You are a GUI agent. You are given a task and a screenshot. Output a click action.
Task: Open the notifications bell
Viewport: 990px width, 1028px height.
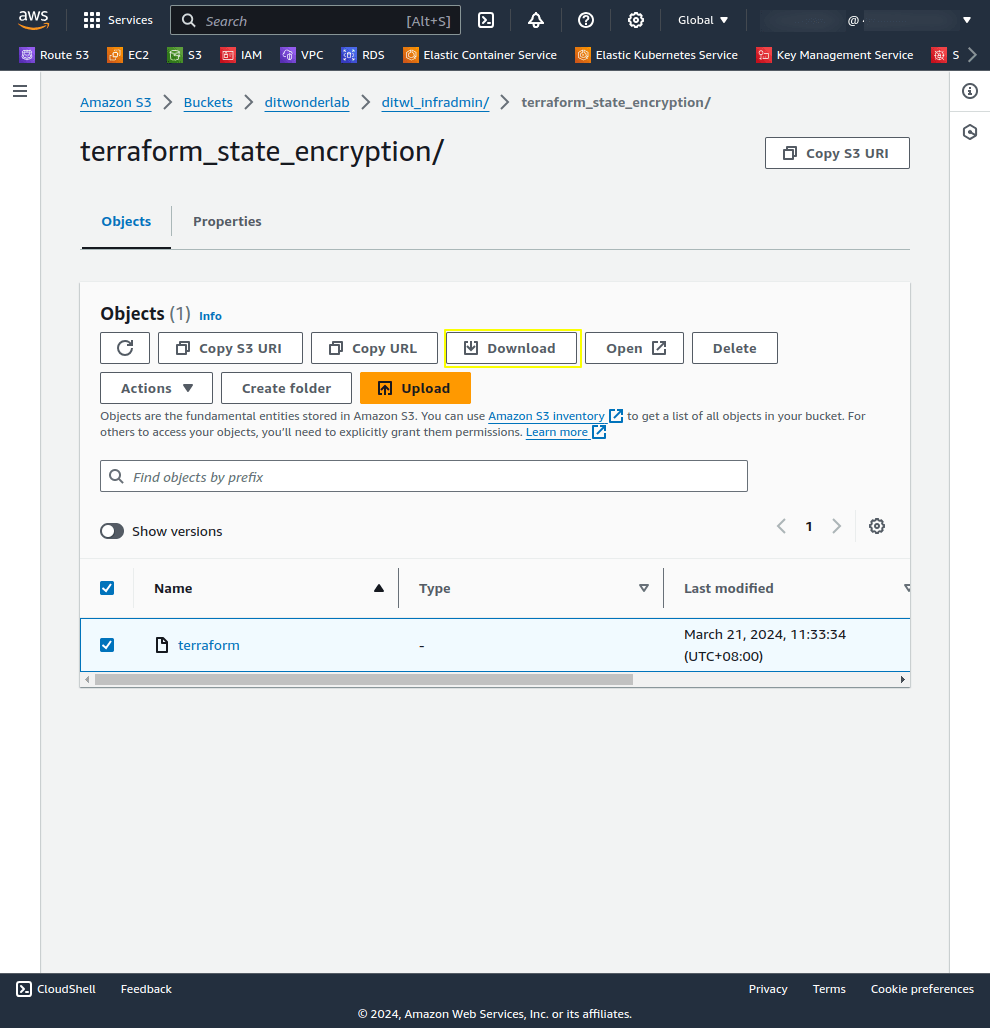pyautogui.click(x=535, y=20)
